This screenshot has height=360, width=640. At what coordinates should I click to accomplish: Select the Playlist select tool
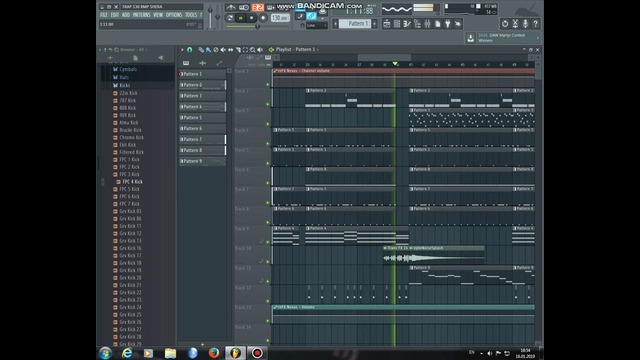(x=245, y=49)
